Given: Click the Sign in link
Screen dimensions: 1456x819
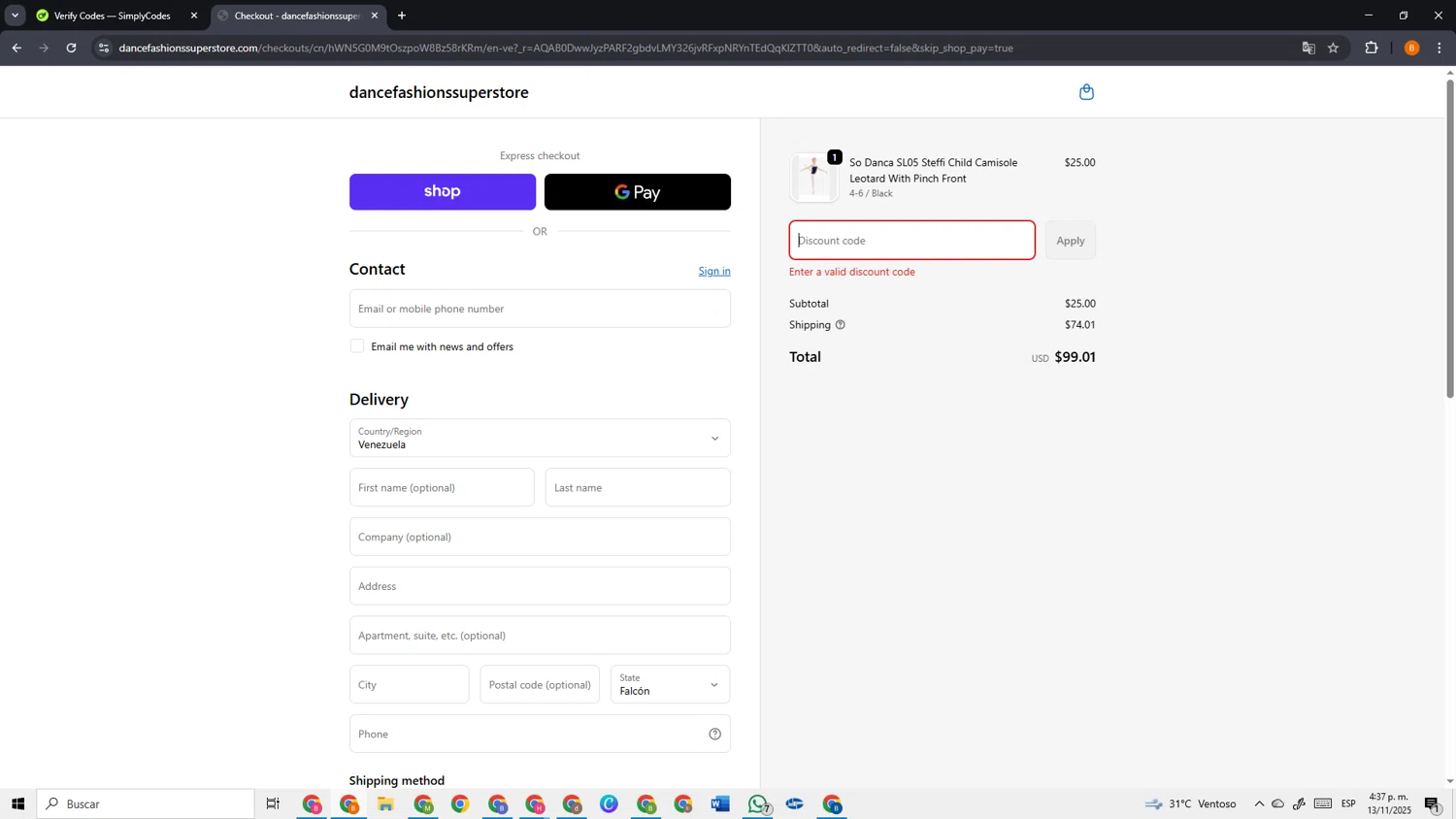Looking at the screenshot, I should pyautogui.click(x=714, y=271).
